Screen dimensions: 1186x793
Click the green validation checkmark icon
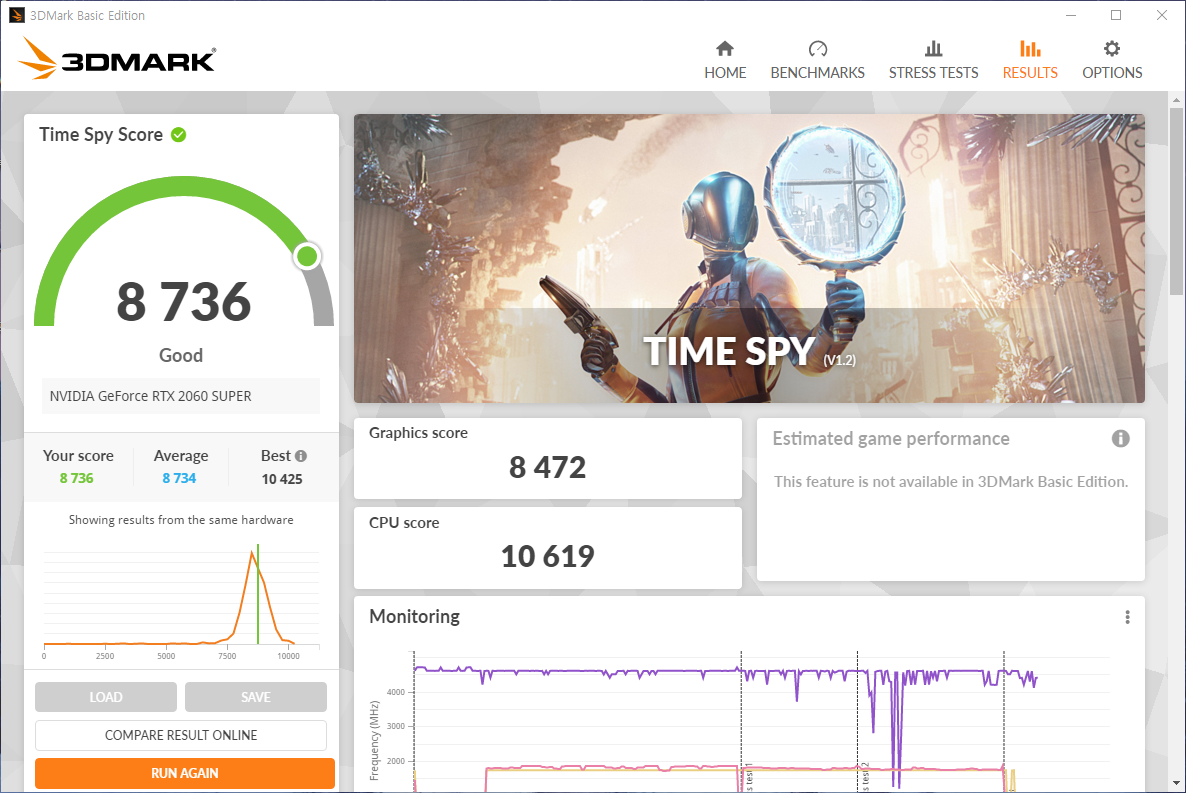[179, 135]
